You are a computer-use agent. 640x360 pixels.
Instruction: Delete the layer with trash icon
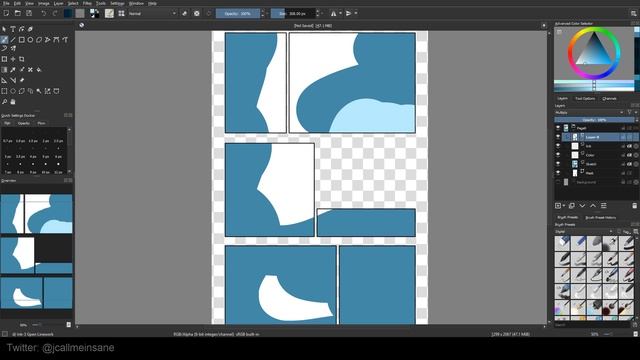click(634, 206)
